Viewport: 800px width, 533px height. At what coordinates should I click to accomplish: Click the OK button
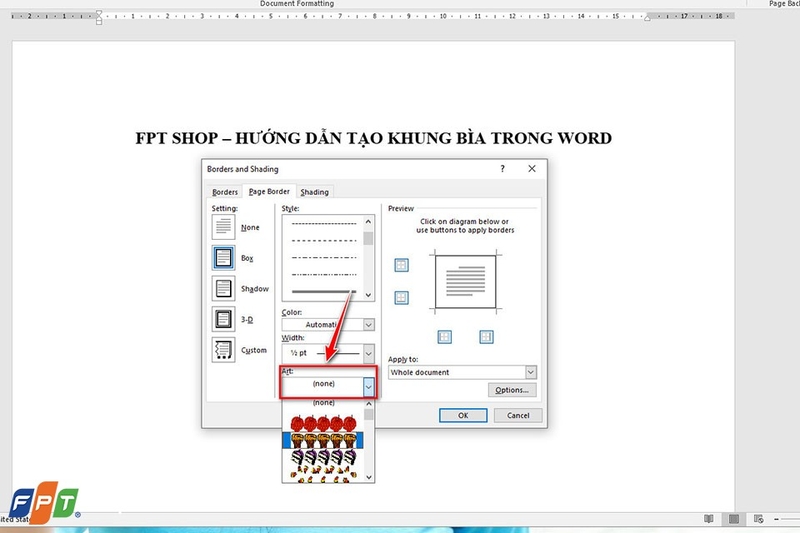click(x=463, y=415)
